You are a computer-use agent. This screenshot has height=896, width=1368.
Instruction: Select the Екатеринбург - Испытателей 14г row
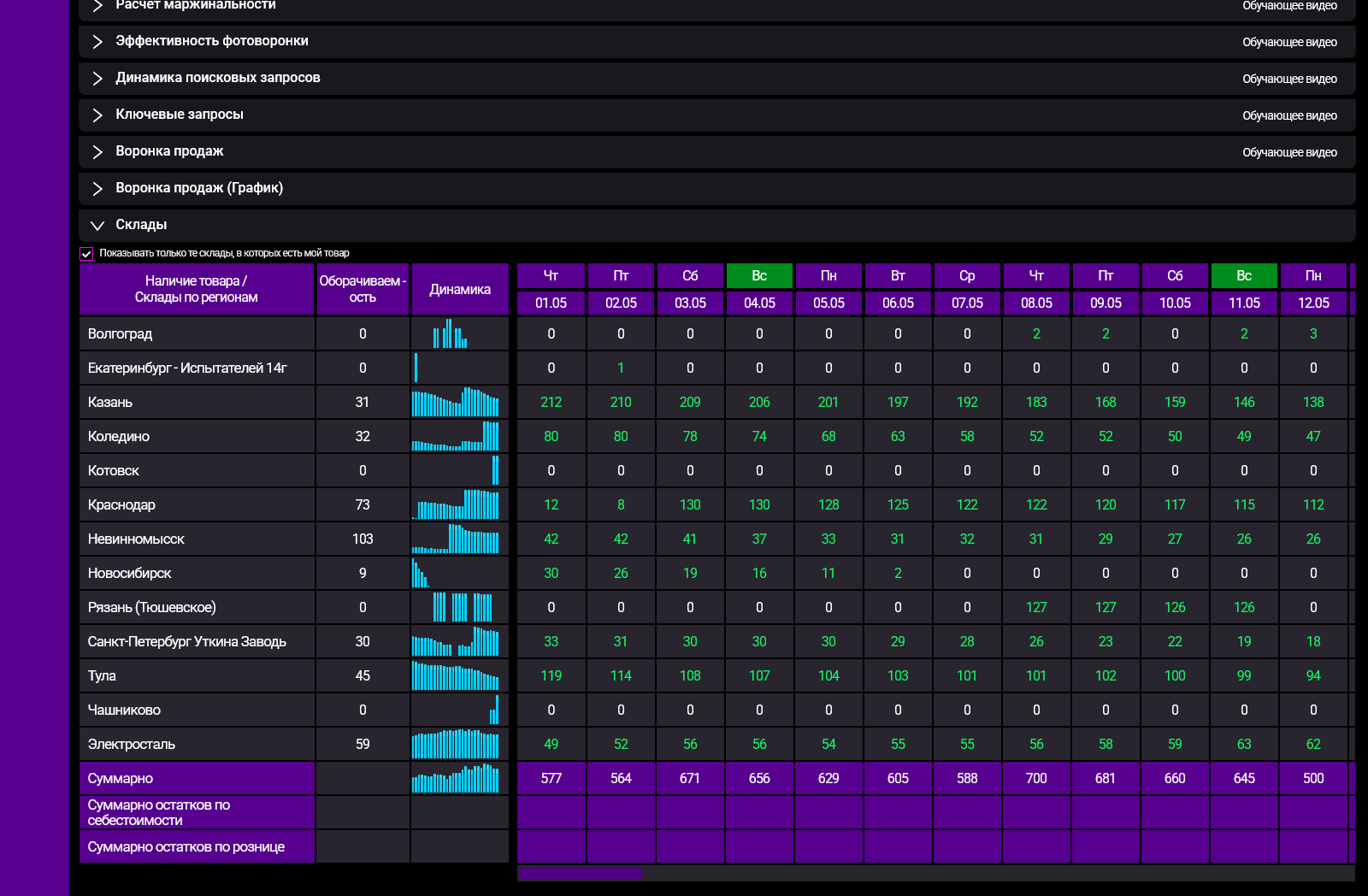point(197,368)
